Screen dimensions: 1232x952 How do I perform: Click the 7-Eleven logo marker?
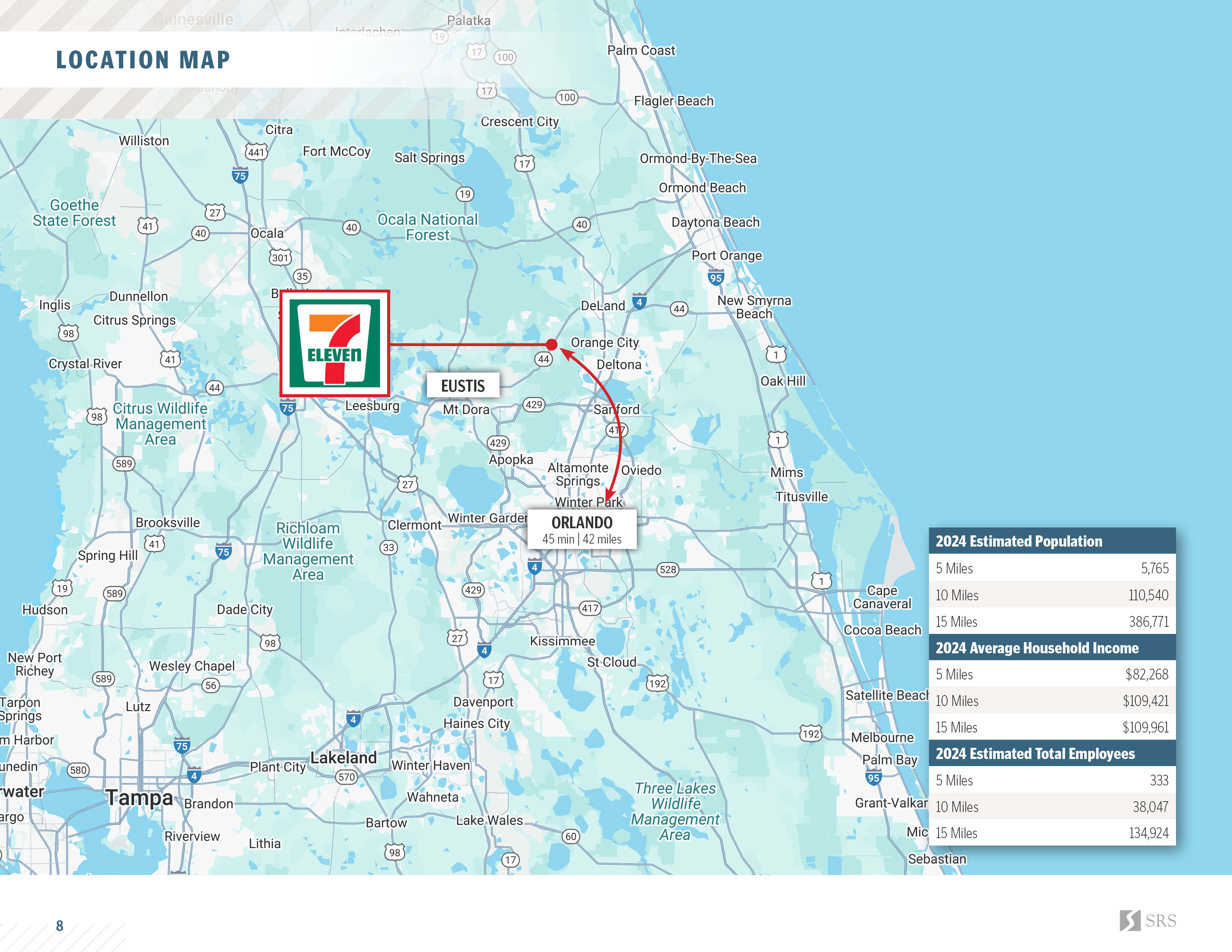tap(335, 343)
